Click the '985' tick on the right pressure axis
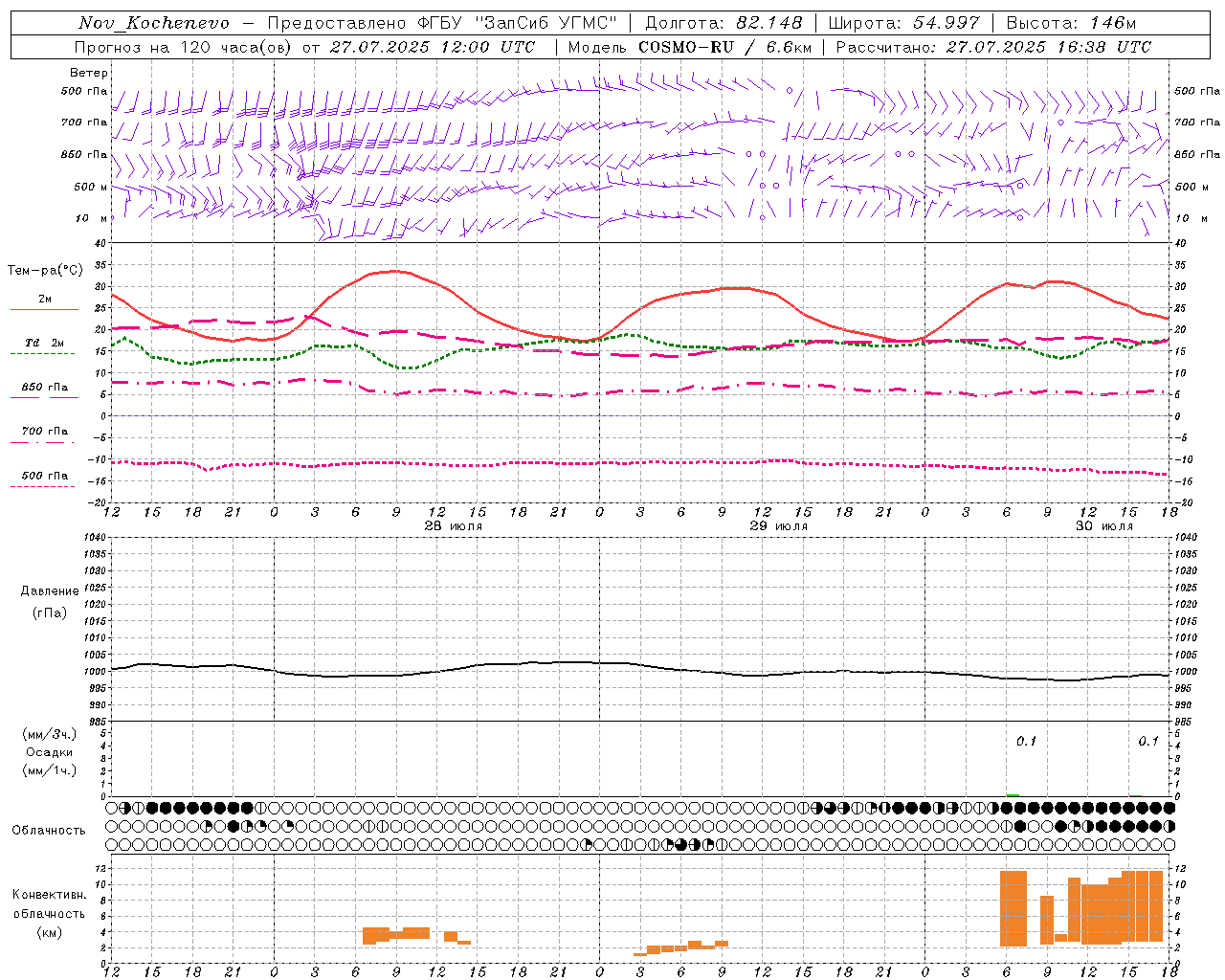The width and height of the screenshot is (1225, 980). 1184,722
